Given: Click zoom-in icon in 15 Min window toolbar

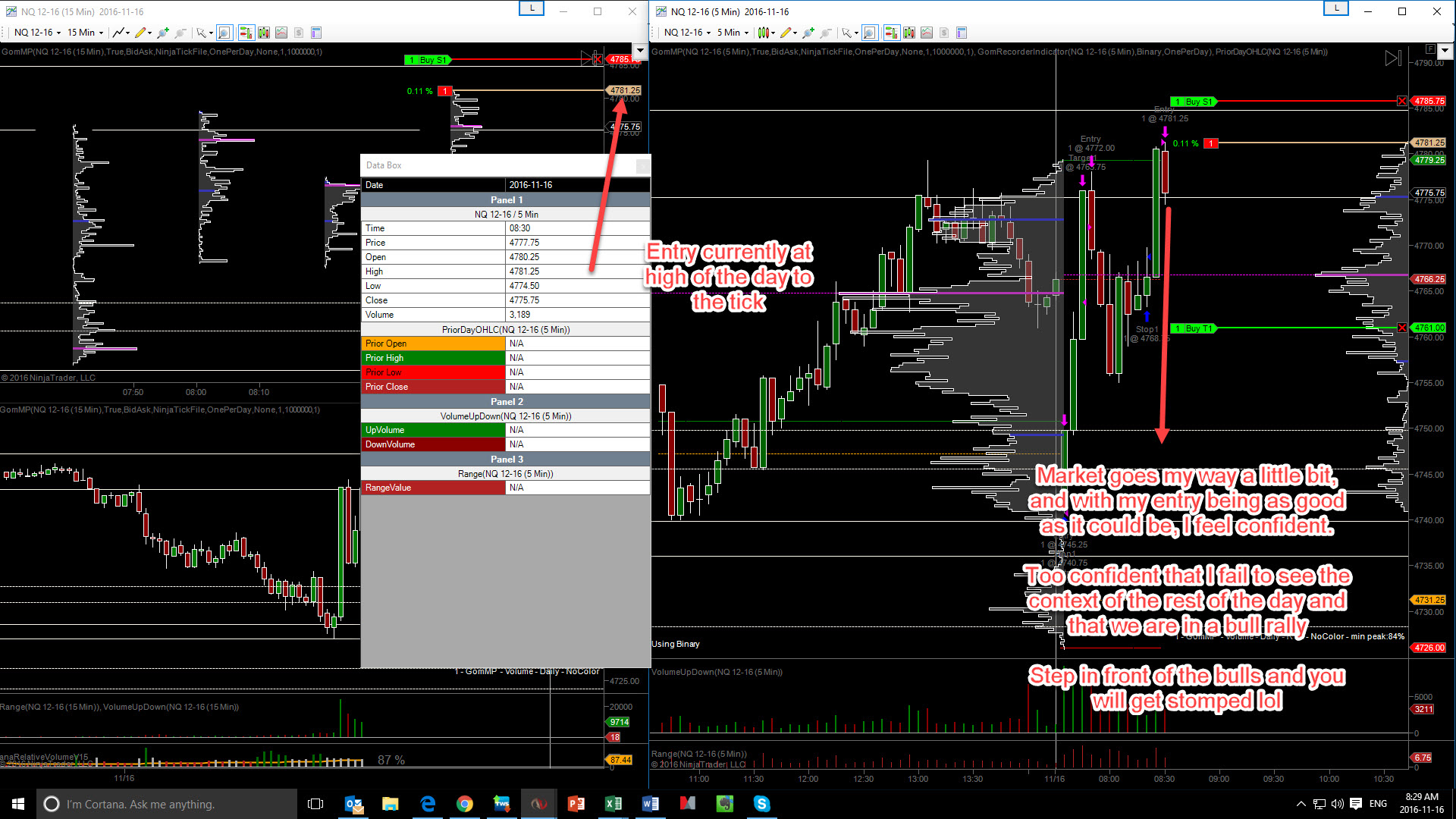Looking at the screenshot, I should pyautogui.click(x=162, y=33).
